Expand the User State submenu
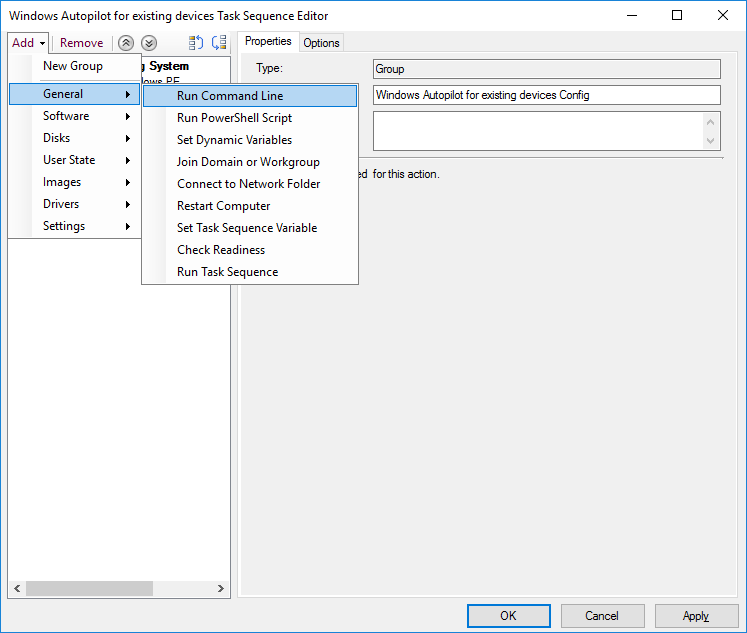The height and width of the screenshot is (633, 747). [x=74, y=160]
